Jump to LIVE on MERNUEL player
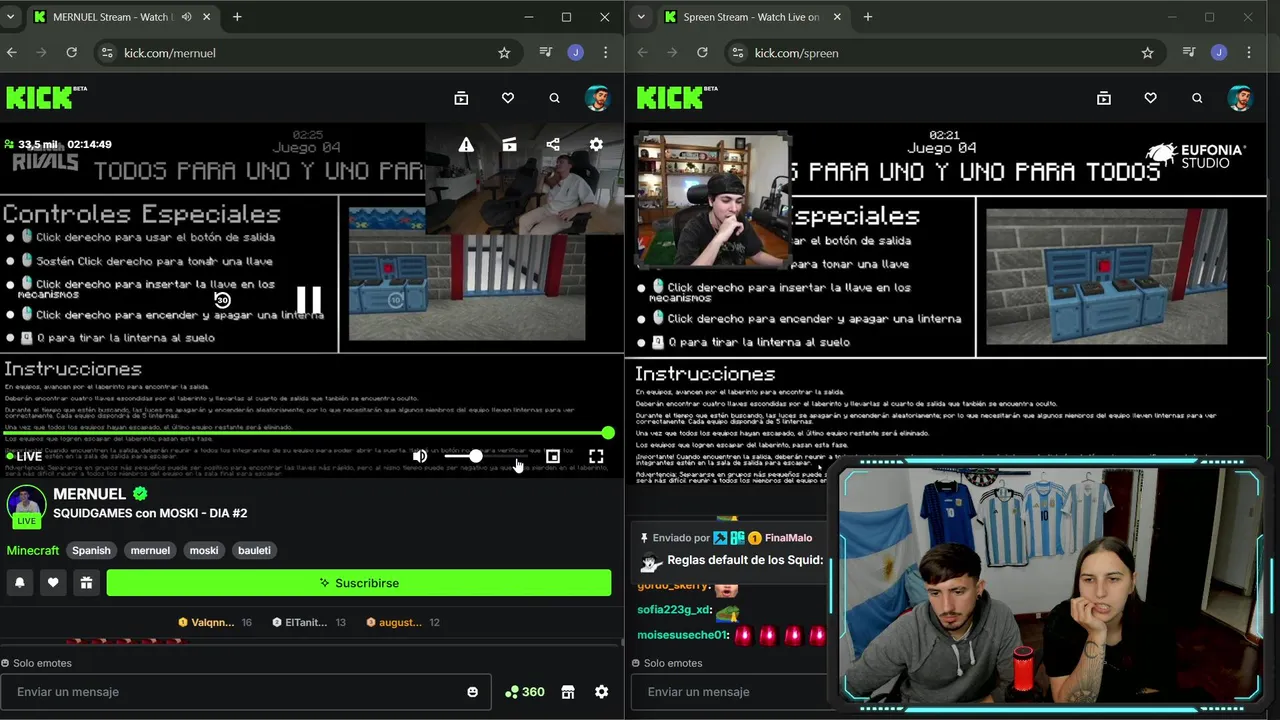This screenshot has width=1280, height=720. click(23, 456)
